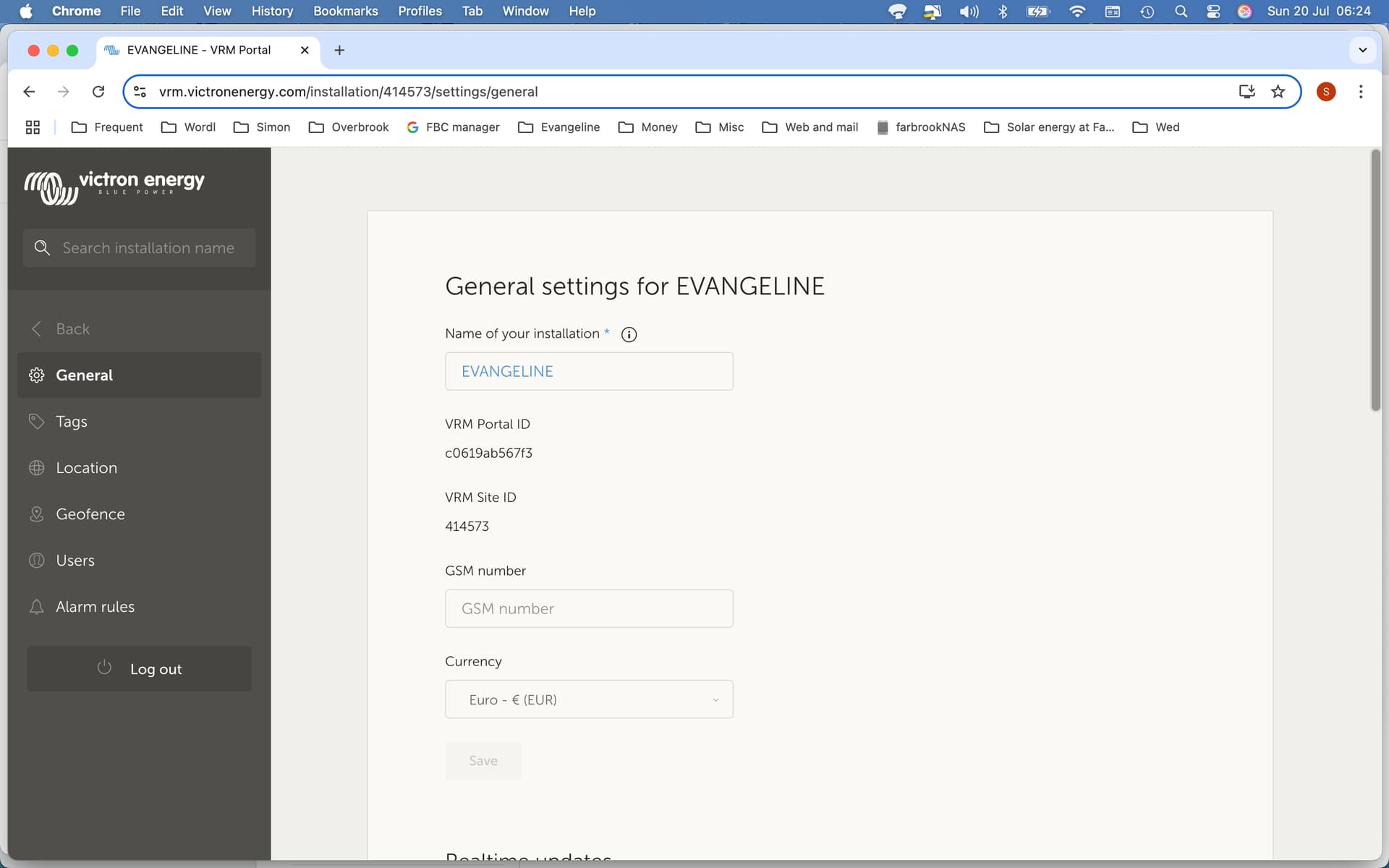Open the Chrome tab search chevron
The image size is (1389, 868).
coord(1362,50)
